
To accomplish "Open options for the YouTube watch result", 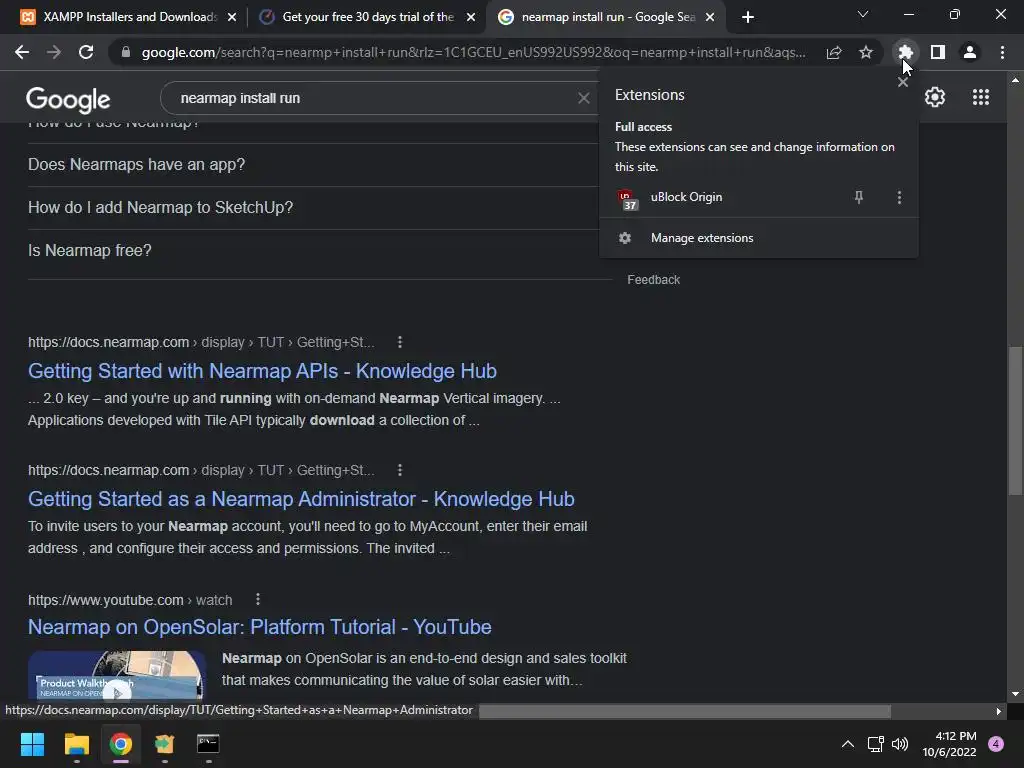I will 258,600.
